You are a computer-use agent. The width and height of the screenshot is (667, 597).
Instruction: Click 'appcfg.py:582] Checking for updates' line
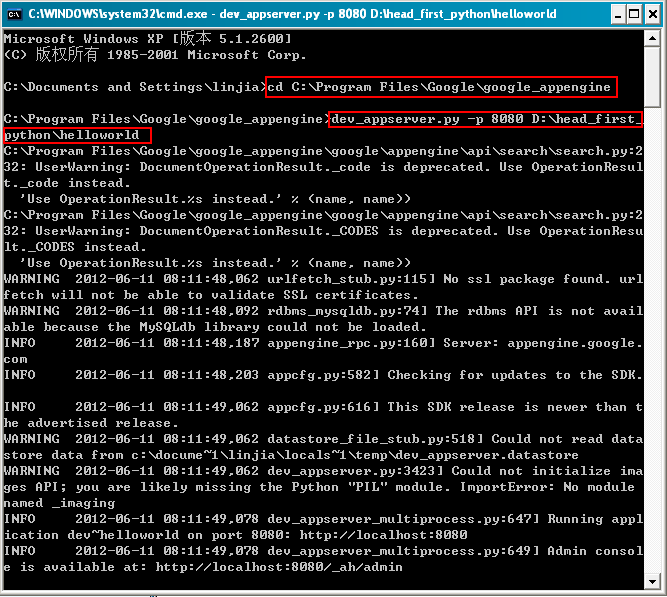coord(323,375)
